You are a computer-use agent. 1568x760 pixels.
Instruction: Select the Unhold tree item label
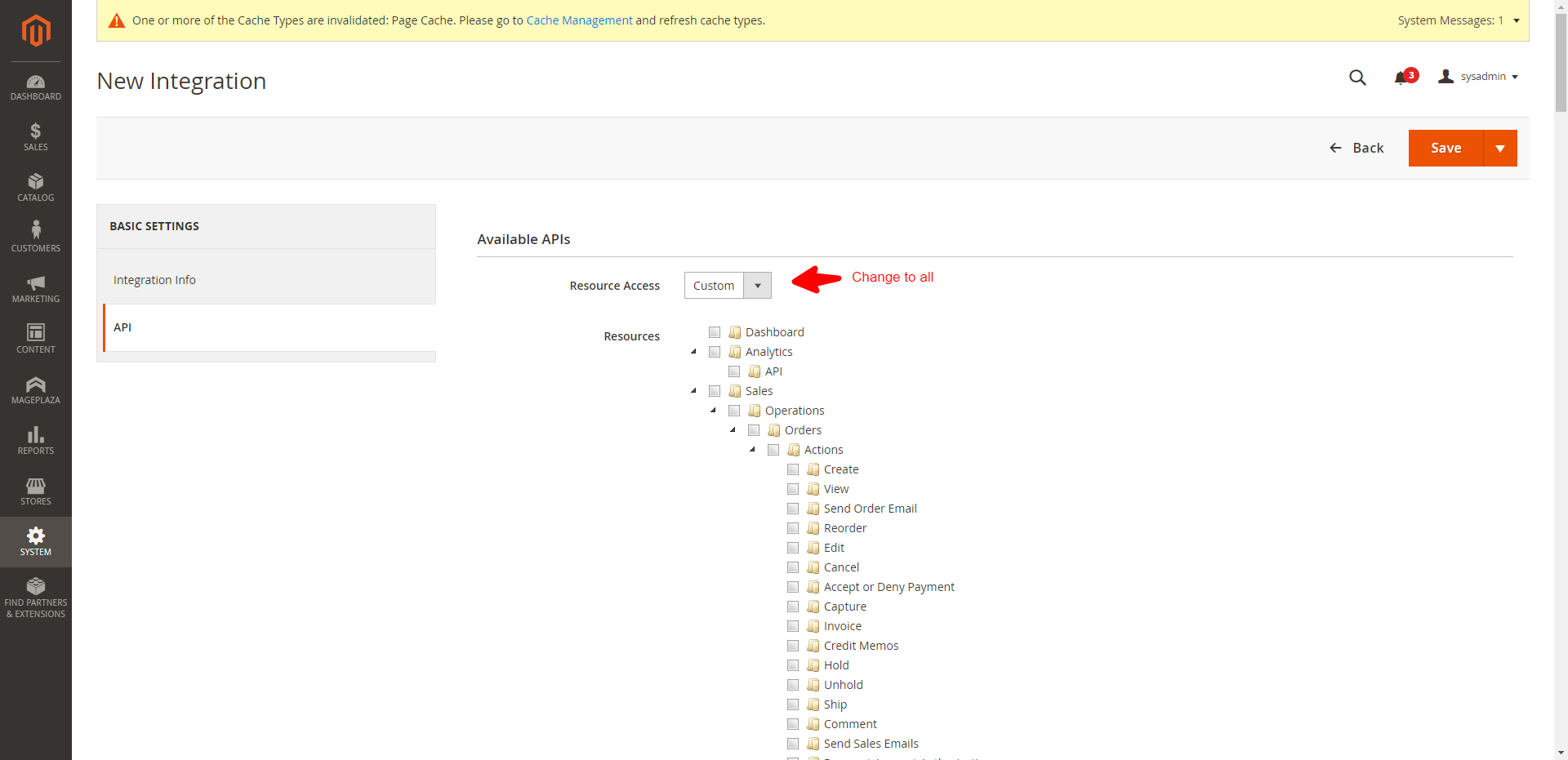[844, 685]
